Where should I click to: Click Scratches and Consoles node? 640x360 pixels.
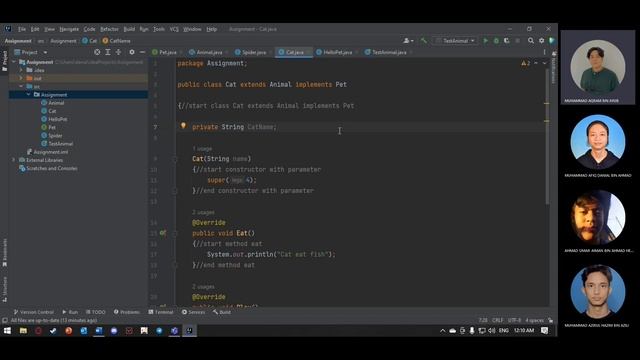[x=51, y=168]
